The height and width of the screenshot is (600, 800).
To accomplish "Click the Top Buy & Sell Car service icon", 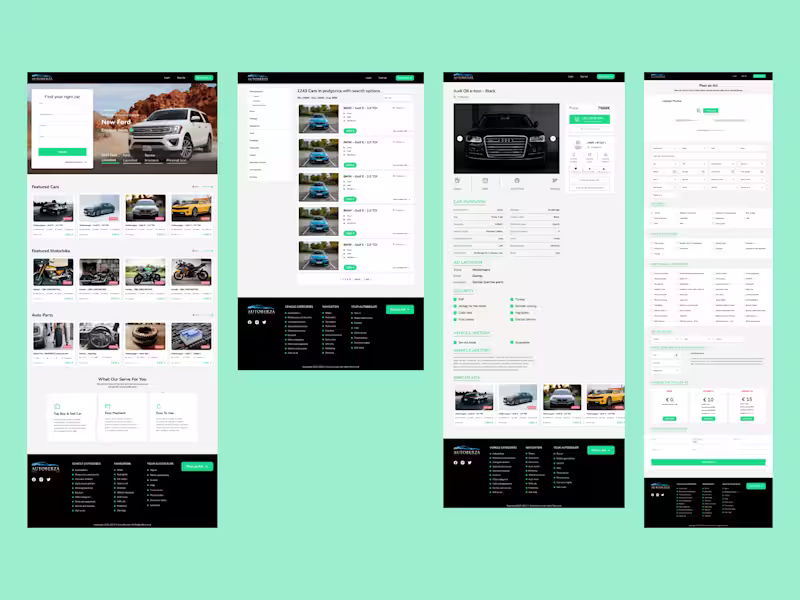I will click(x=57, y=407).
